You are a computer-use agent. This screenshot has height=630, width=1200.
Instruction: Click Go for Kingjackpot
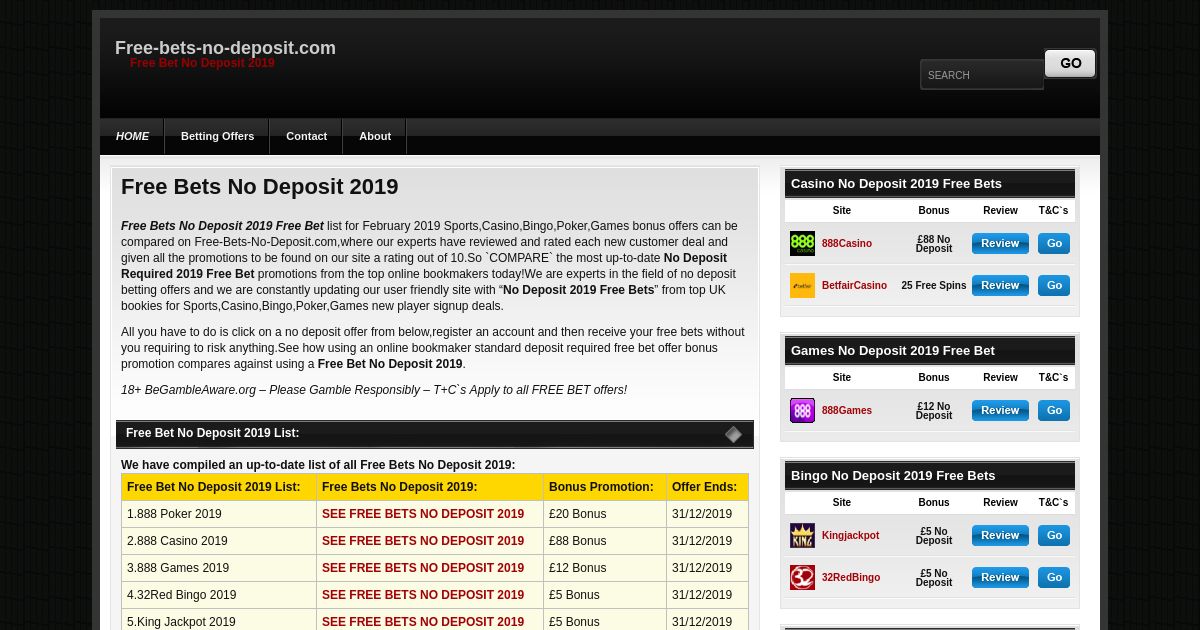click(1054, 535)
